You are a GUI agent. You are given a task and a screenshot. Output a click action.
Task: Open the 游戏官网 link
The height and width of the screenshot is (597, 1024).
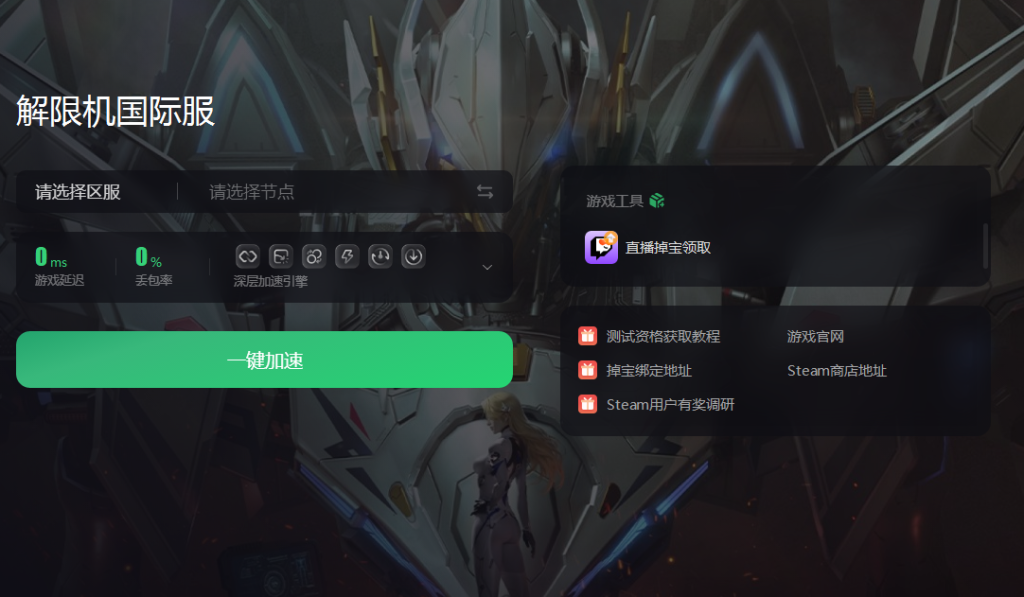click(815, 336)
